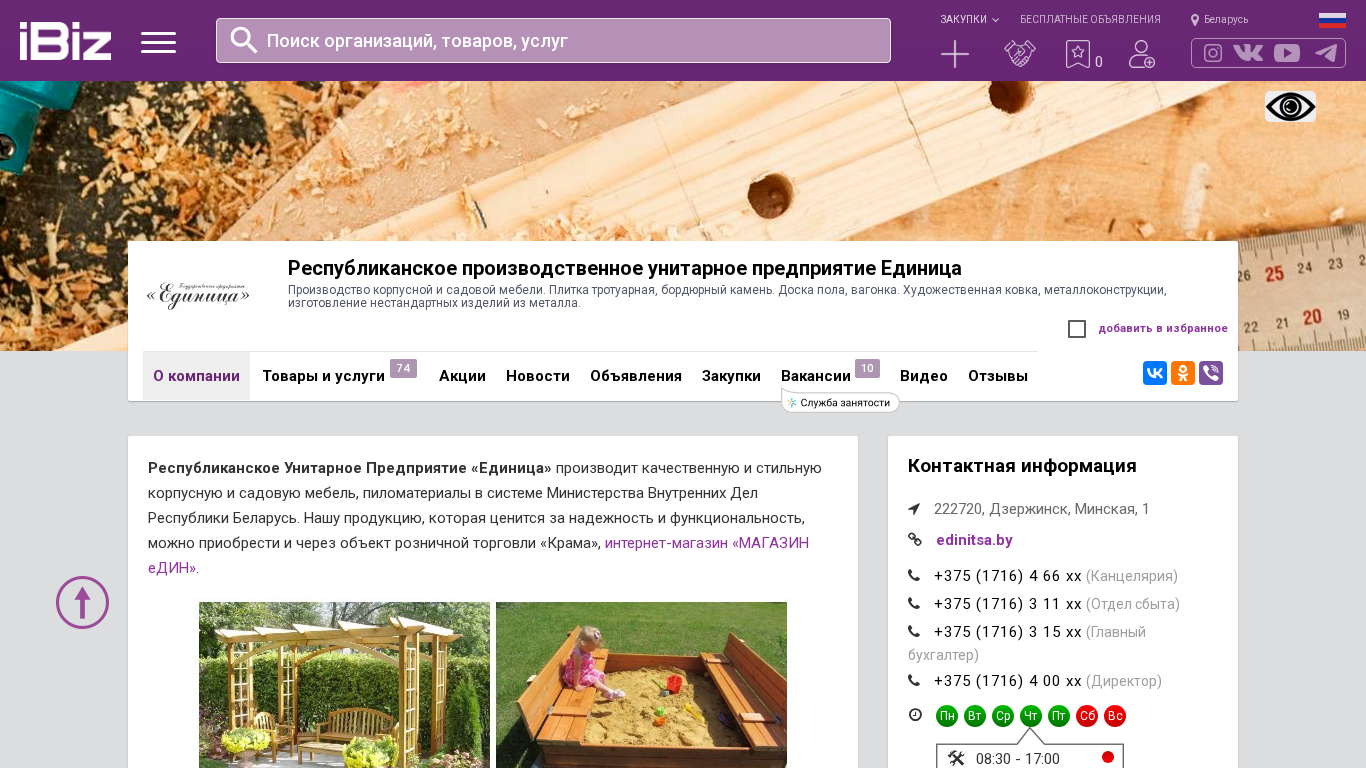Click the Служба занятости badge
The height and width of the screenshot is (768, 1366).
coord(840,402)
